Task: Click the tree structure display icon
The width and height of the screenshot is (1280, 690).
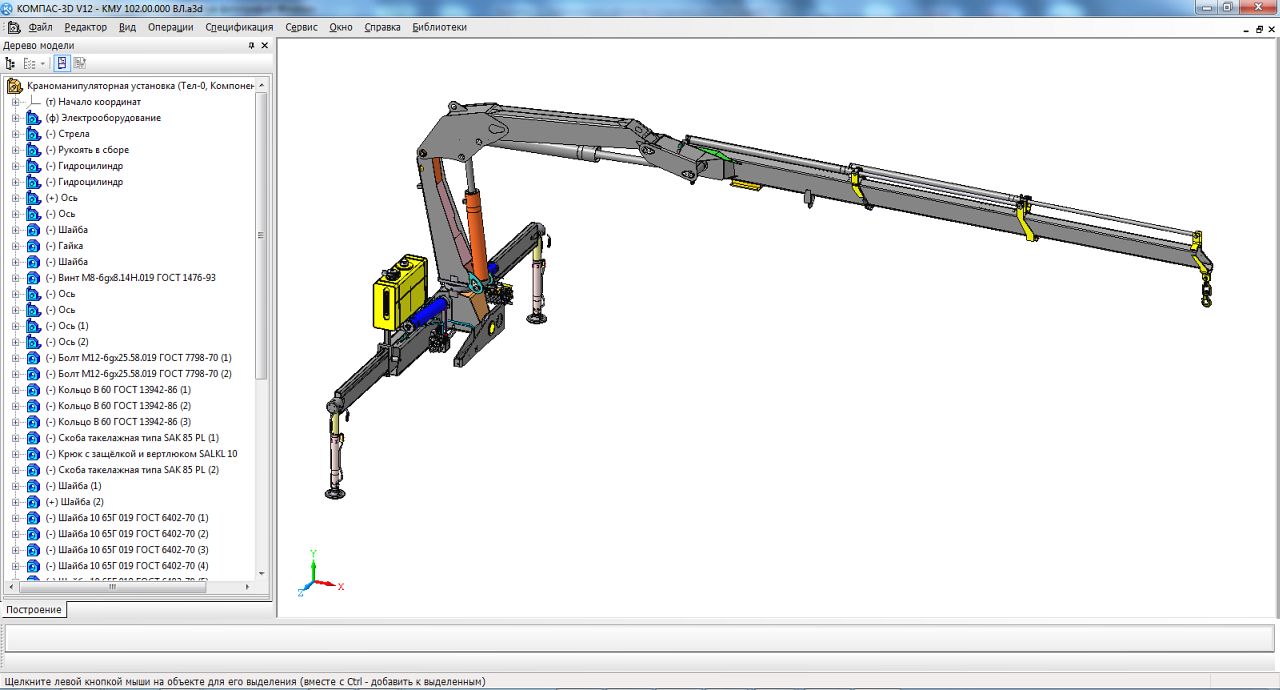Action: click(x=11, y=63)
